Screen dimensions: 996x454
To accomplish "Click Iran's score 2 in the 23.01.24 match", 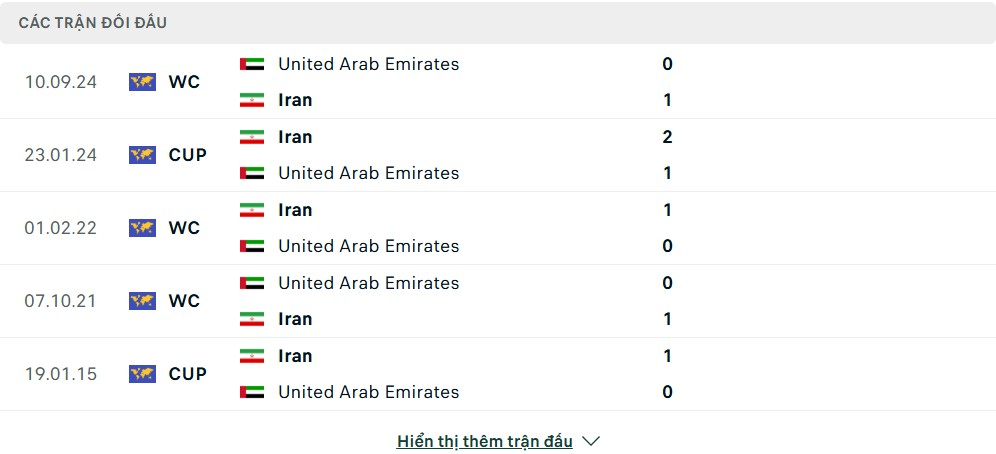I will pos(667,137).
